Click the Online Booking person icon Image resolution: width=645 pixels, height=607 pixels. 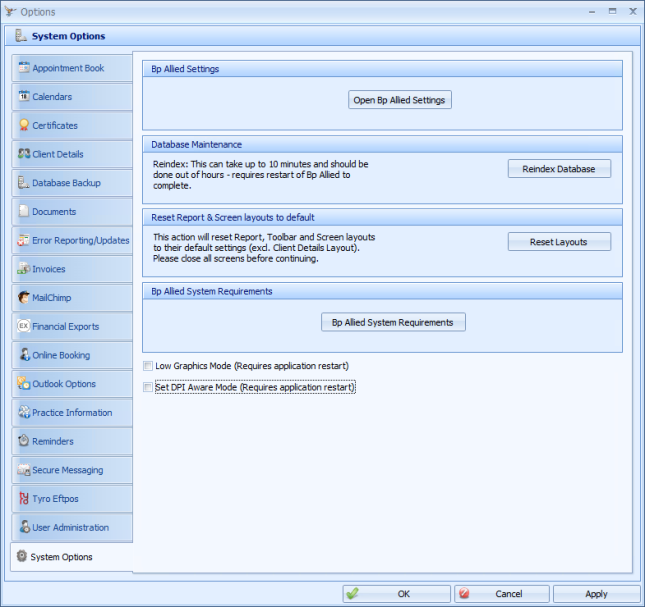[25, 354]
